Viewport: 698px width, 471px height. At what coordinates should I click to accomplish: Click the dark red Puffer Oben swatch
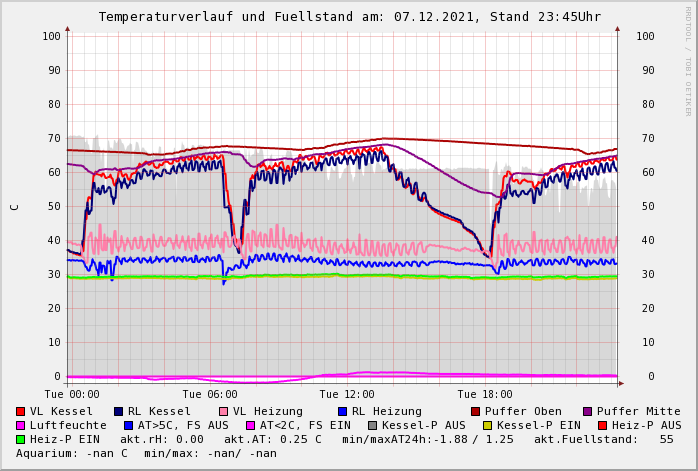pos(475,412)
